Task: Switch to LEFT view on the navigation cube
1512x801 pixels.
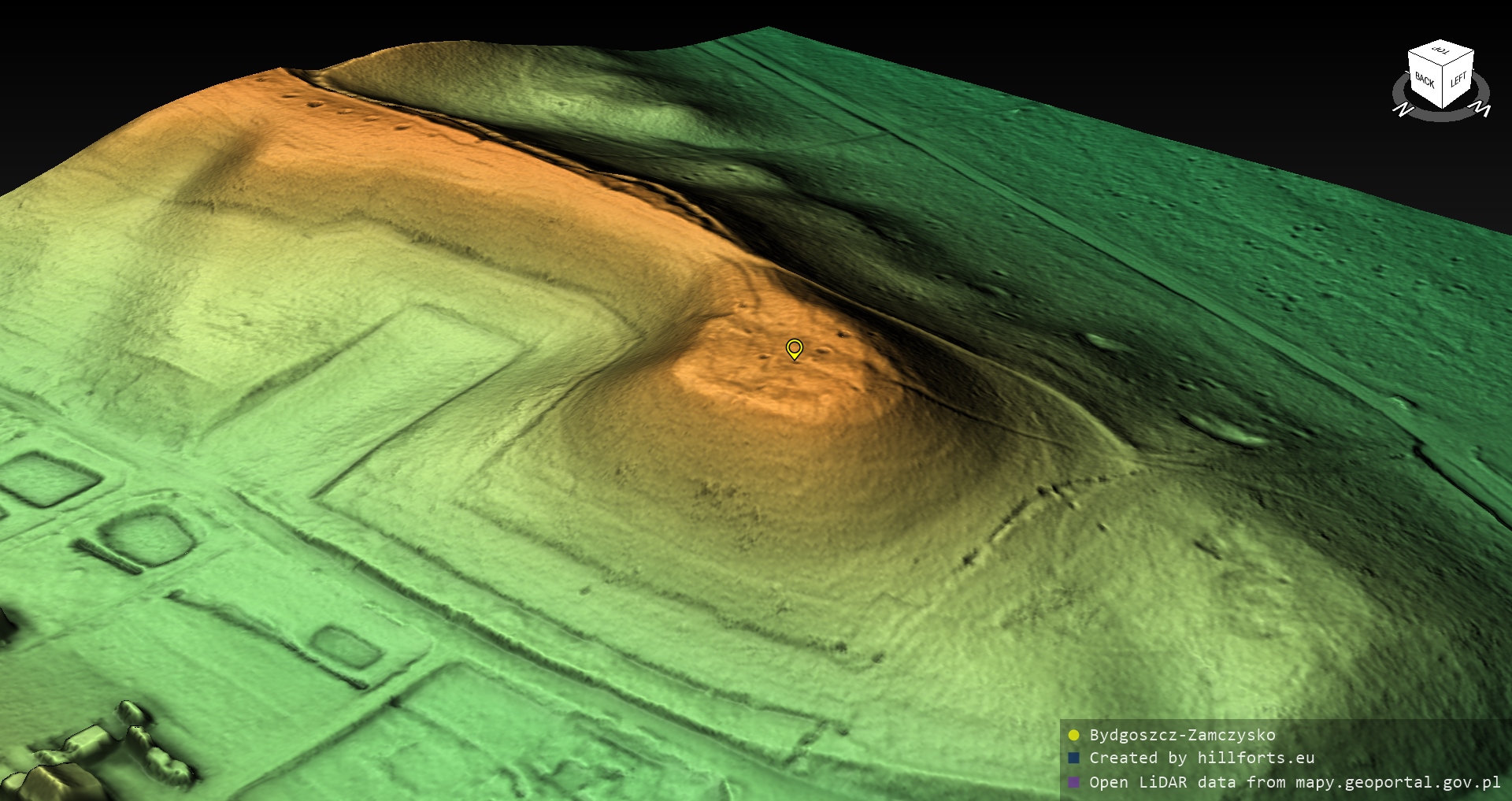Action: [x=1458, y=80]
